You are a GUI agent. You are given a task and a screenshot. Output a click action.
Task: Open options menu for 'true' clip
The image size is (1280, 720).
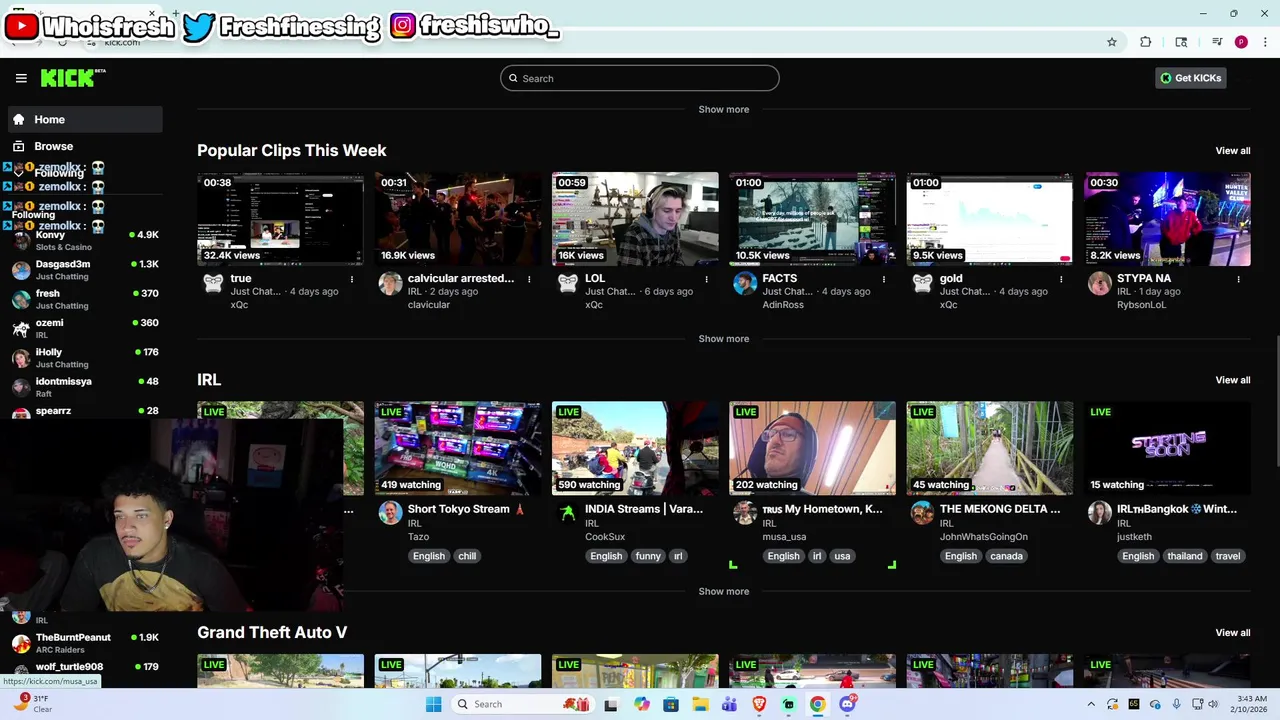click(351, 279)
